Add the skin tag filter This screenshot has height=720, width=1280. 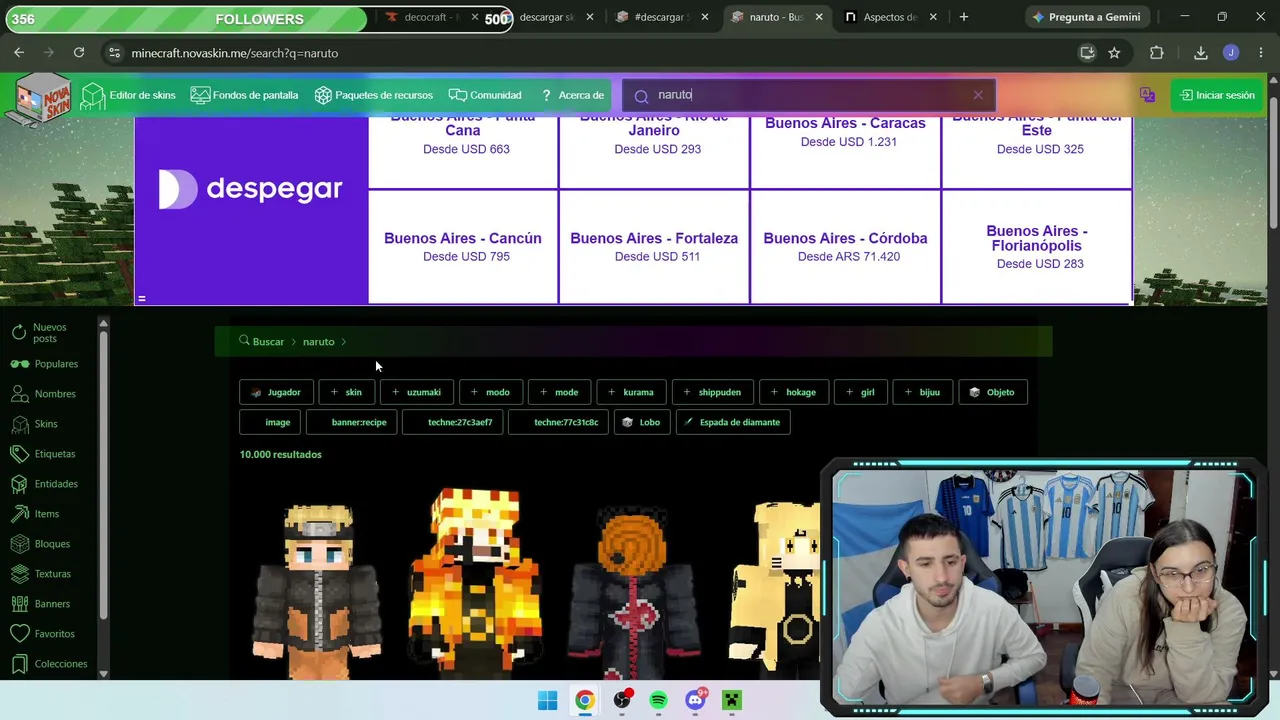(345, 392)
